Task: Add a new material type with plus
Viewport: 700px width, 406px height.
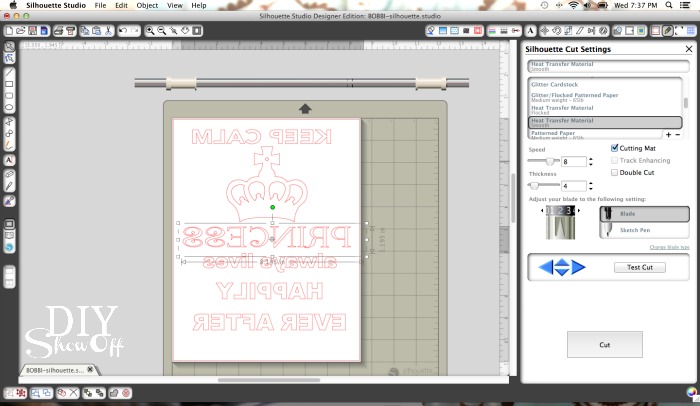Action: pyautogui.click(x=668, y=134)
